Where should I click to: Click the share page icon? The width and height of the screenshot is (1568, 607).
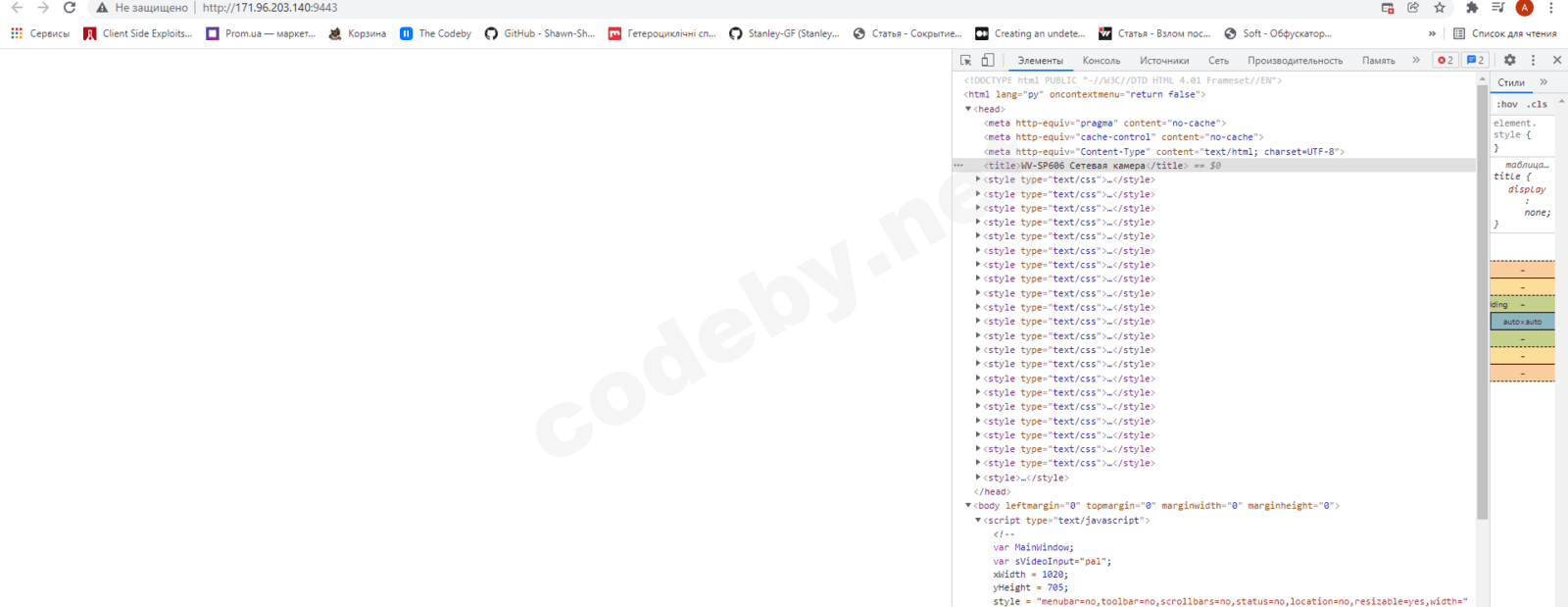click(x=1413, y=8)
